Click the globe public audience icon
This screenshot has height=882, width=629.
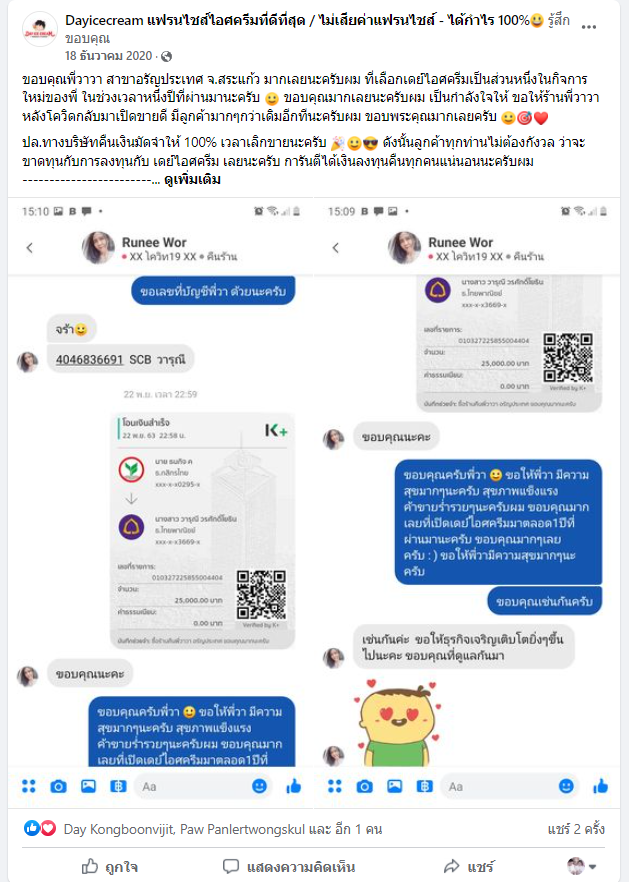[167, 56]
